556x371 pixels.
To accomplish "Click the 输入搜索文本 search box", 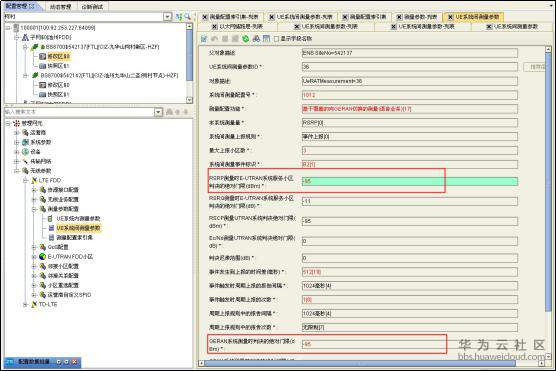I will coord(79,112).
